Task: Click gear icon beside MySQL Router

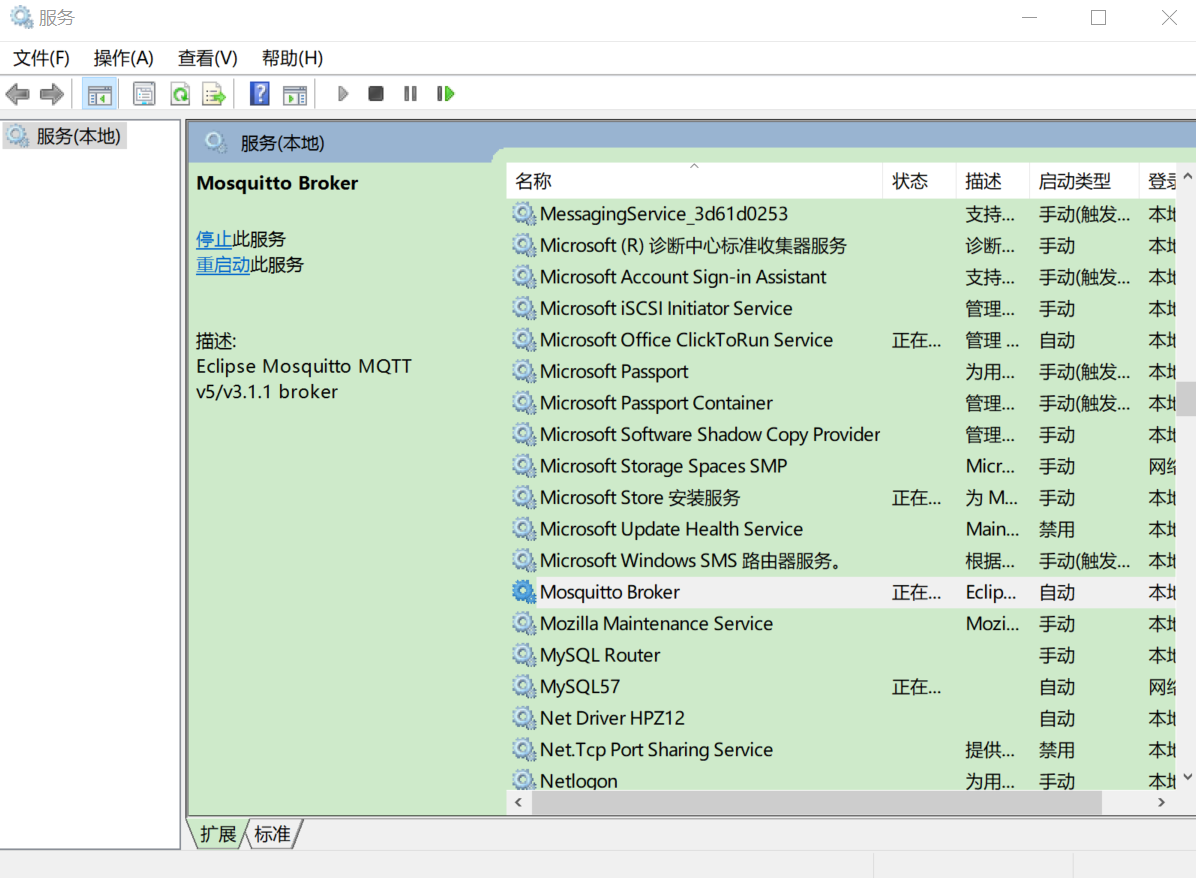Action: tap(523, 654)
